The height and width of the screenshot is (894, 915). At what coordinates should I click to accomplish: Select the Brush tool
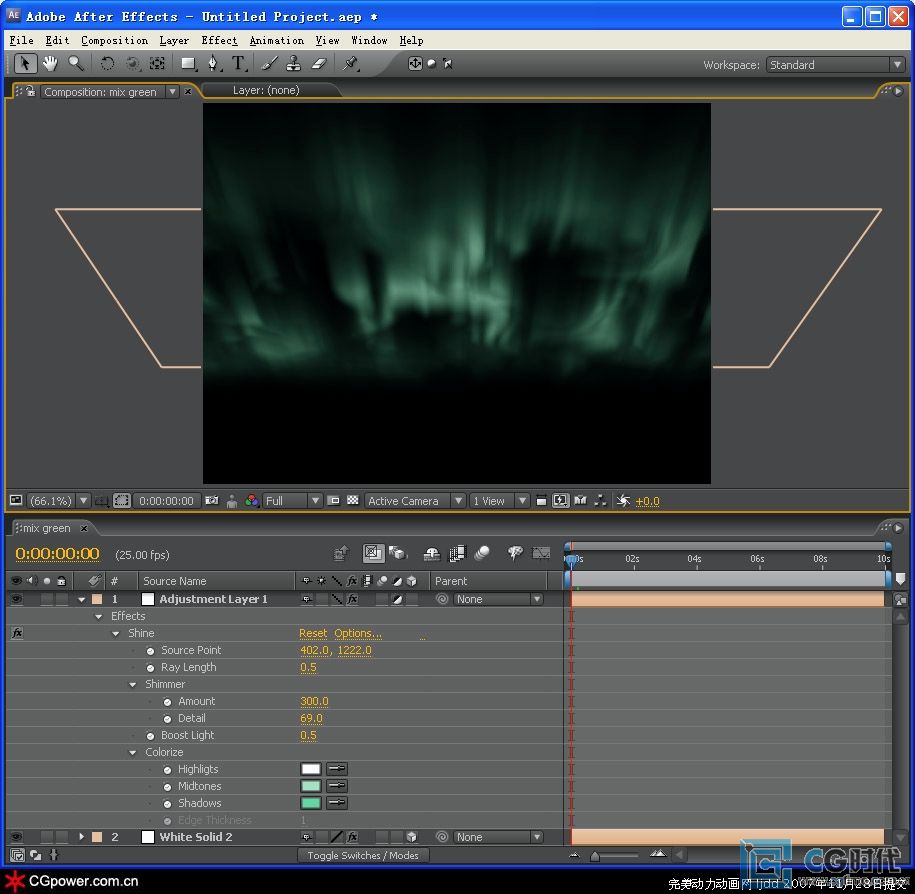(269, 63)
